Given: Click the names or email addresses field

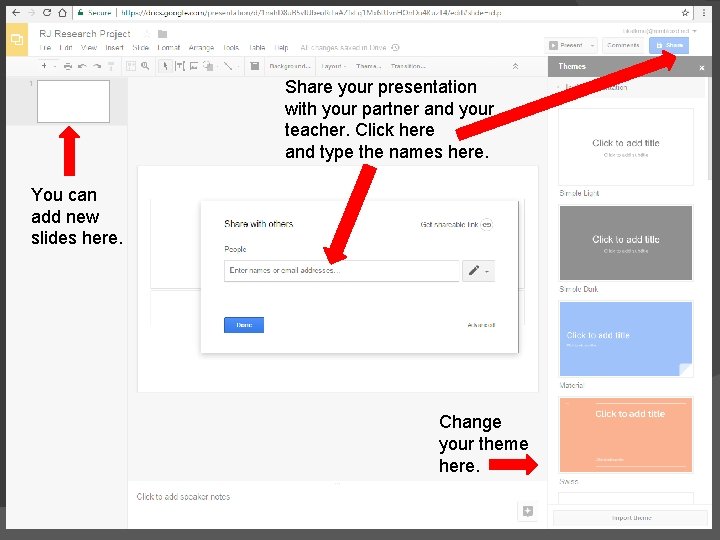Looking at the screenshot, I should [x=342, y=270].
